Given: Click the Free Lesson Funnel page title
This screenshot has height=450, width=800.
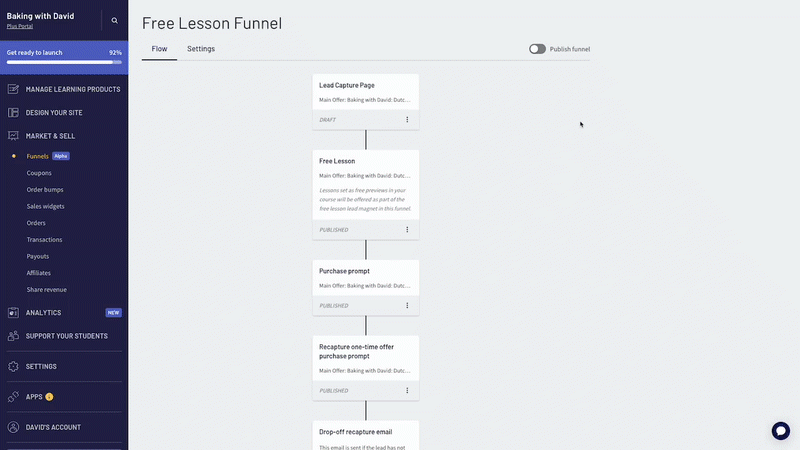Looking at the screenshot, I should (212, 23).
